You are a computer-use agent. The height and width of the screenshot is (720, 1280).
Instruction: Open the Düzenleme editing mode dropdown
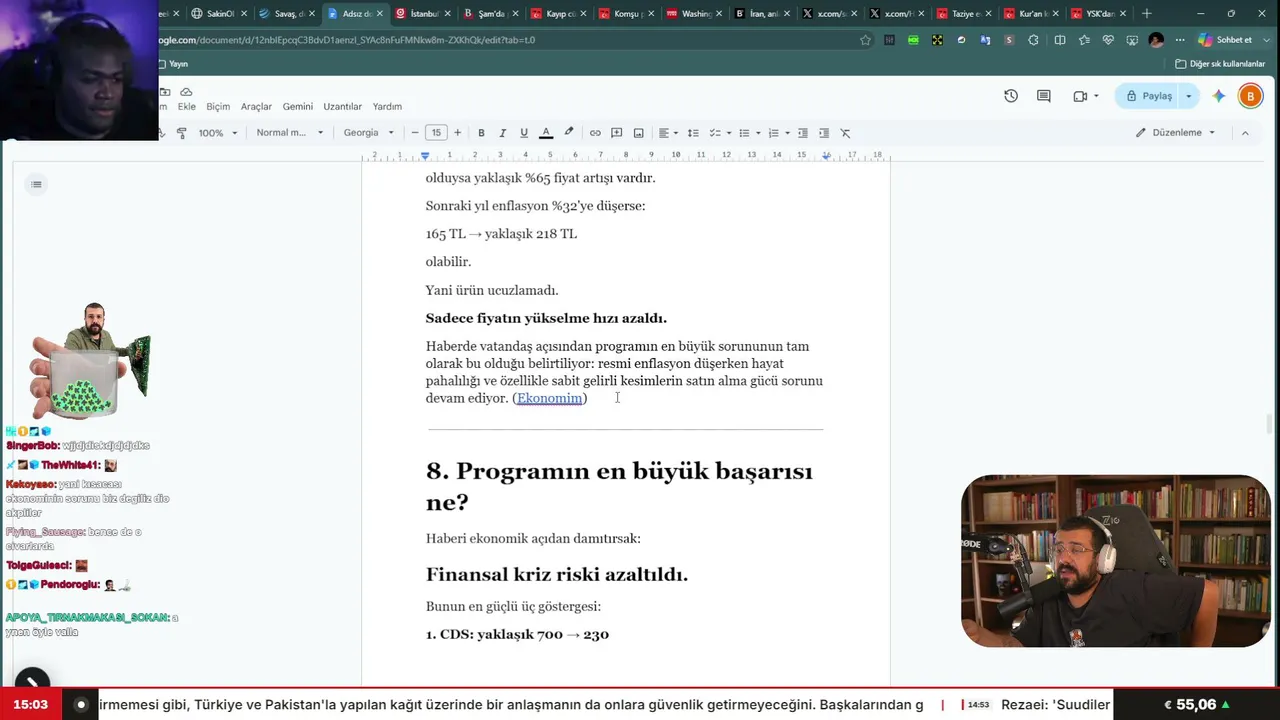click(1176, 133)
